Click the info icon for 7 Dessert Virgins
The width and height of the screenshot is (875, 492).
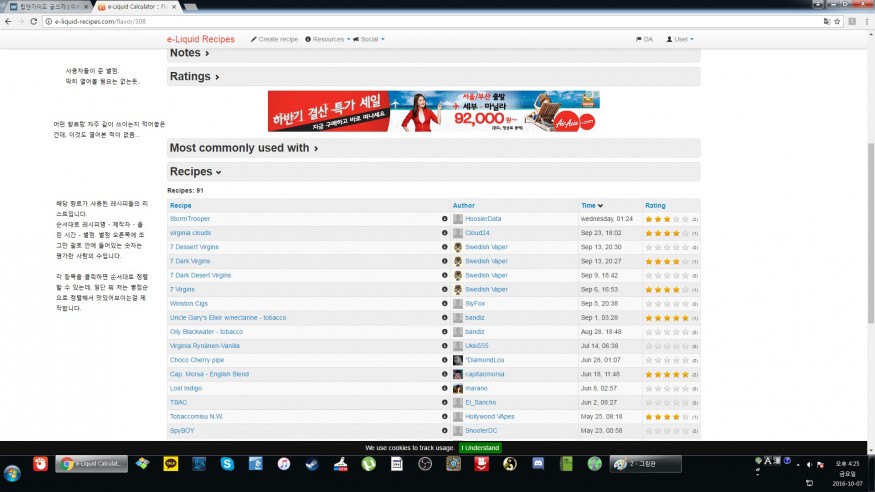coord(445,247)
